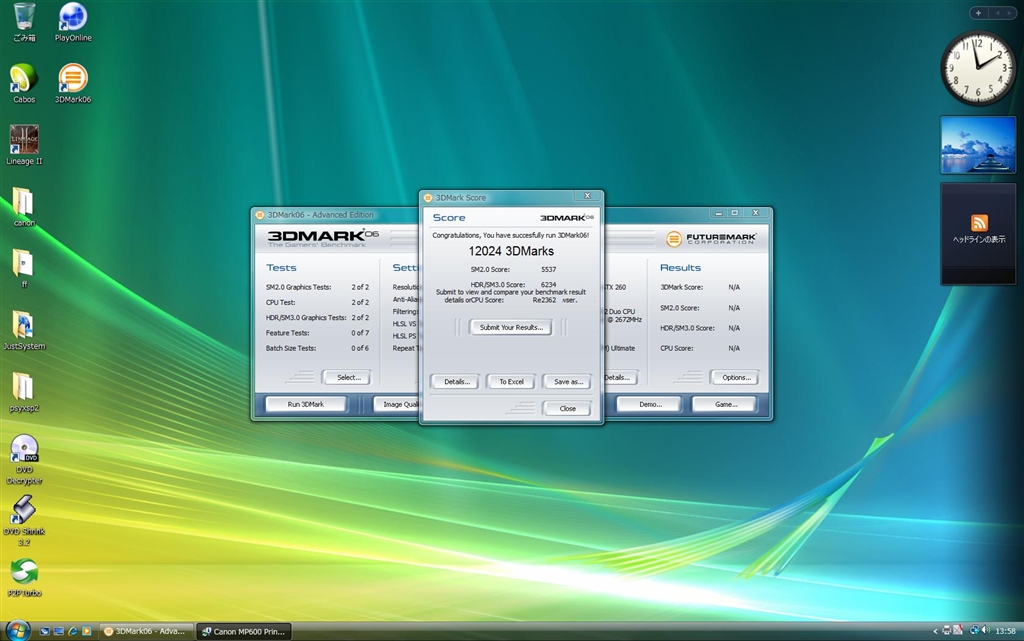Click the Windows Start orb

[x=17, y=630]
